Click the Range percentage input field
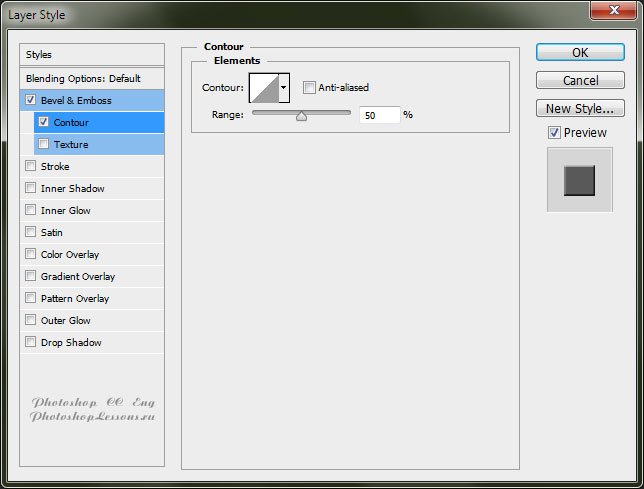Screen dimensions: 644x489 tap(379, 115)
